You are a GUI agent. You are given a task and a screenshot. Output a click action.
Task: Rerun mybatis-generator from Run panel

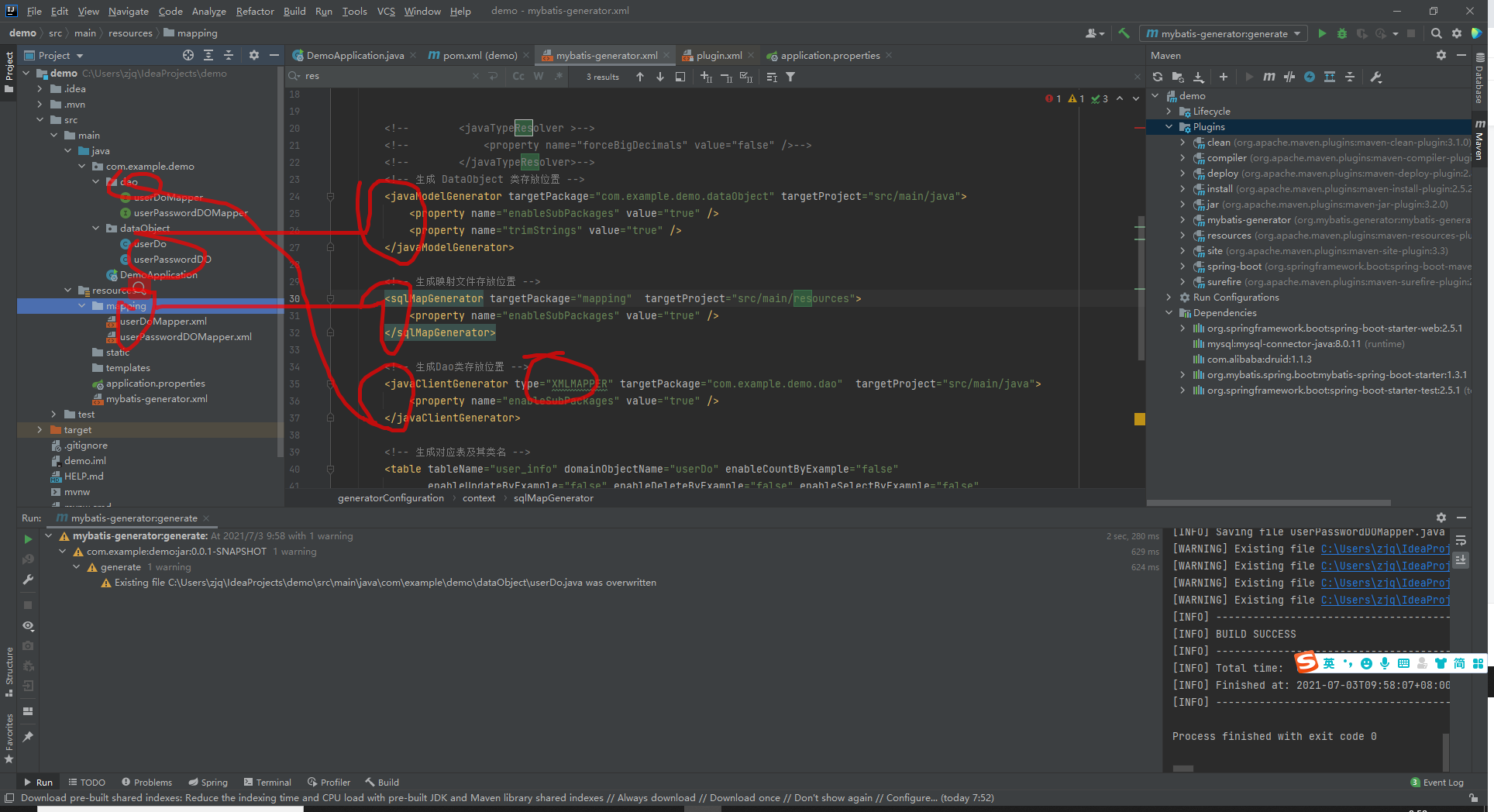pos(28,539)
